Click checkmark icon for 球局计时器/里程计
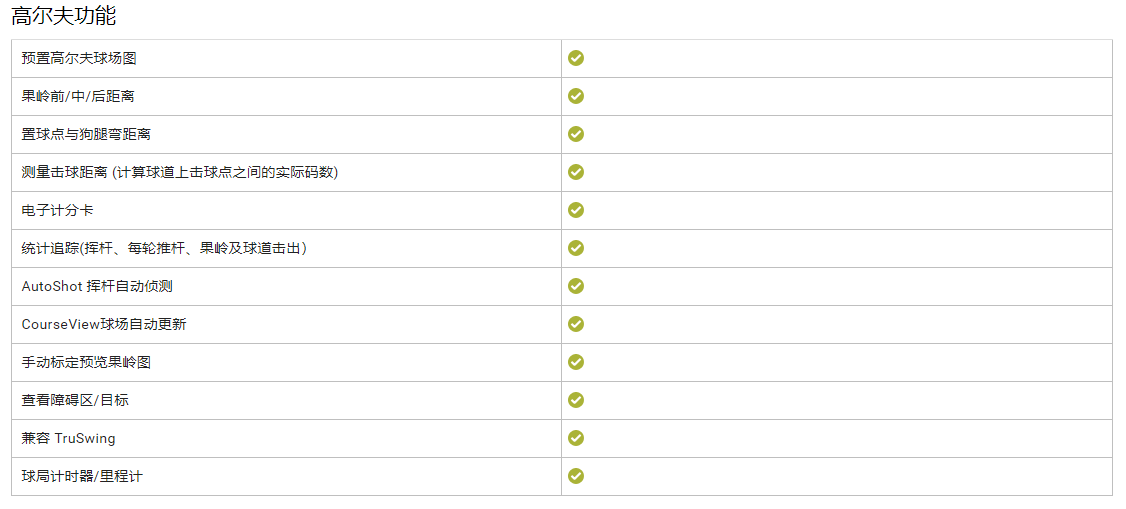The image size is (1126, 509). click(576, 477)
